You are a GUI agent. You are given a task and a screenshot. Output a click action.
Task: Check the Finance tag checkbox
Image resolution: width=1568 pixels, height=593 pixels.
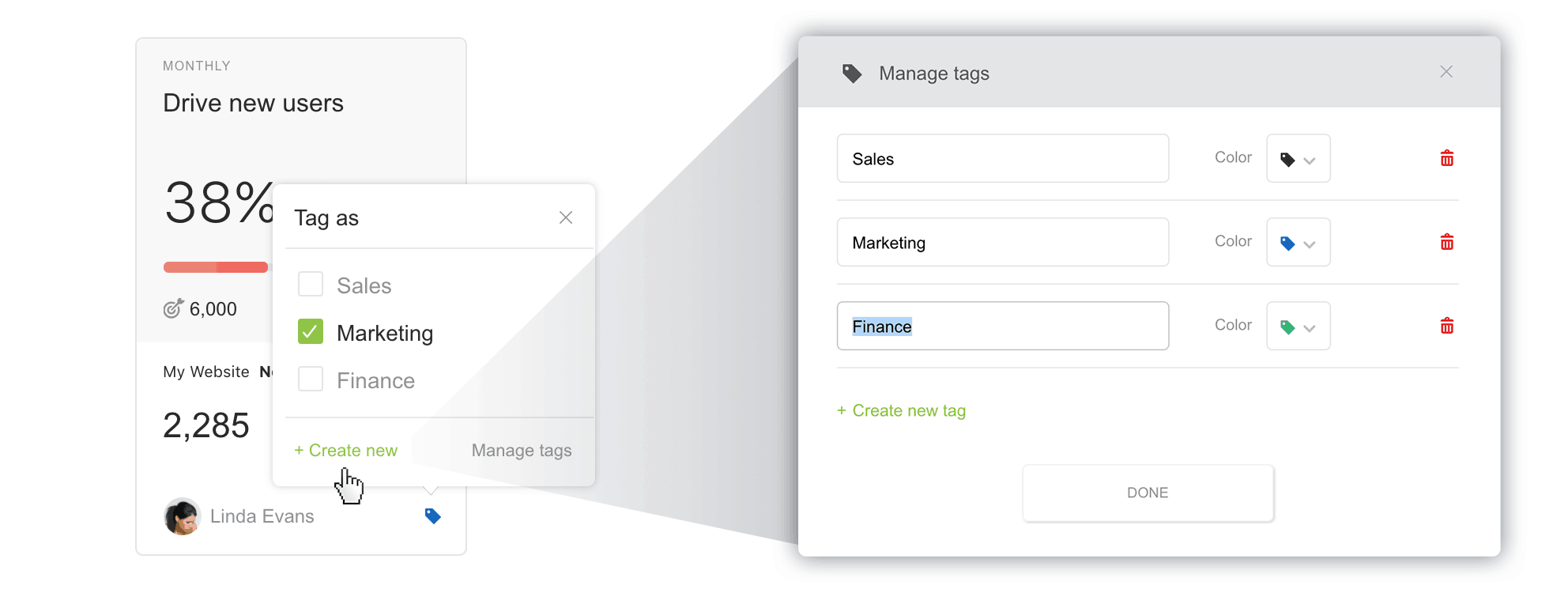coord(311,380)
